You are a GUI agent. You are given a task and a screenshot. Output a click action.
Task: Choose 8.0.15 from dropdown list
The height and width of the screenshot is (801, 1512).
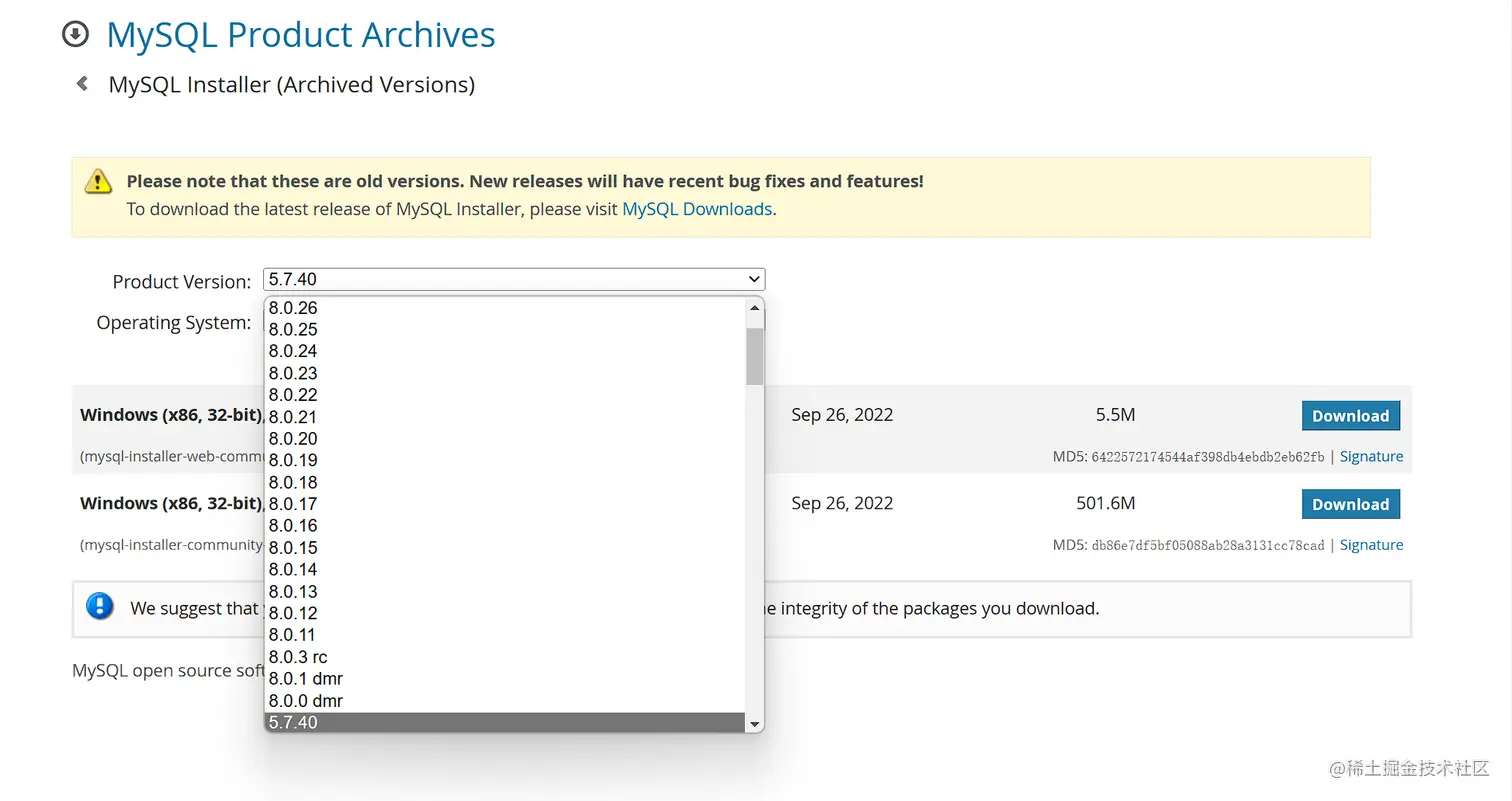pyautogui.click(x=505, y=548)
